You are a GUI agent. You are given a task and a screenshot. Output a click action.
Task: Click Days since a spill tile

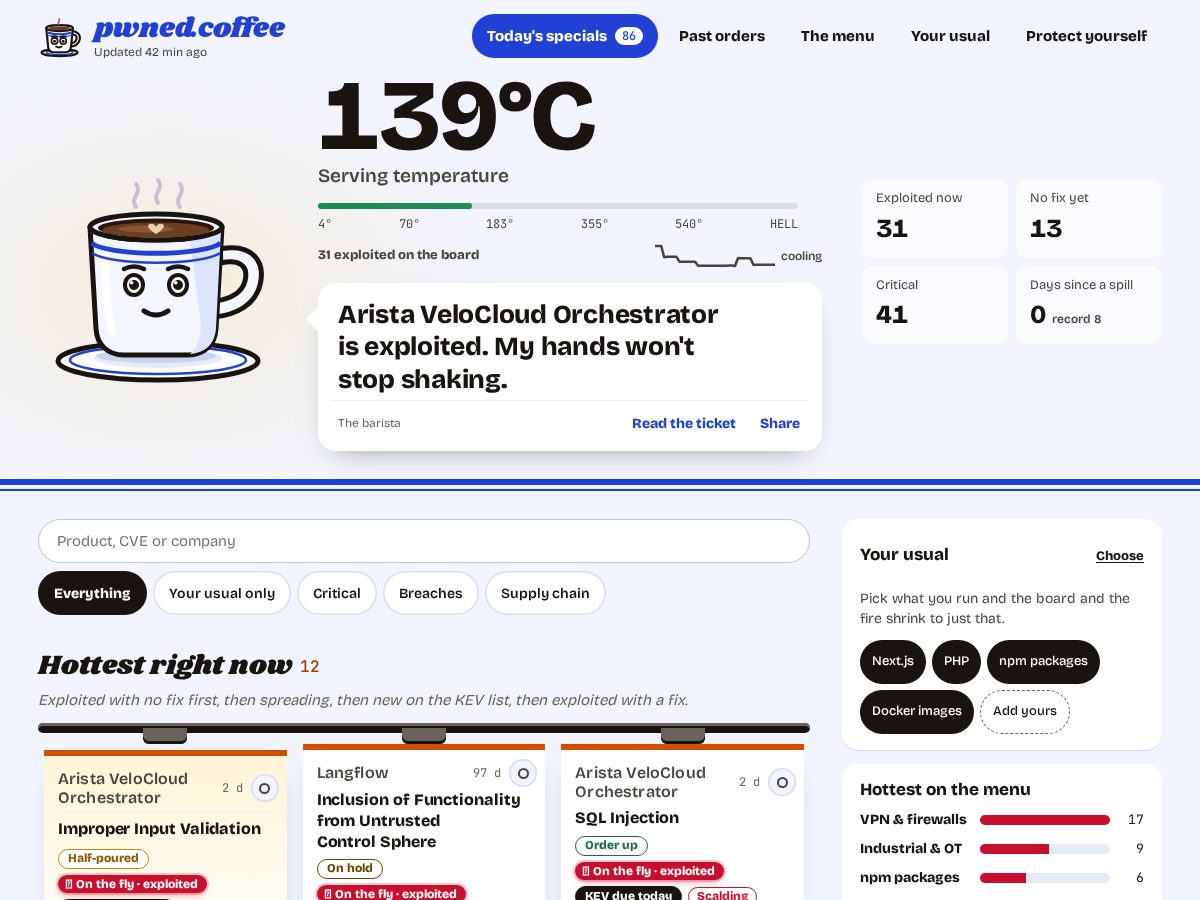pos(1089,305)
